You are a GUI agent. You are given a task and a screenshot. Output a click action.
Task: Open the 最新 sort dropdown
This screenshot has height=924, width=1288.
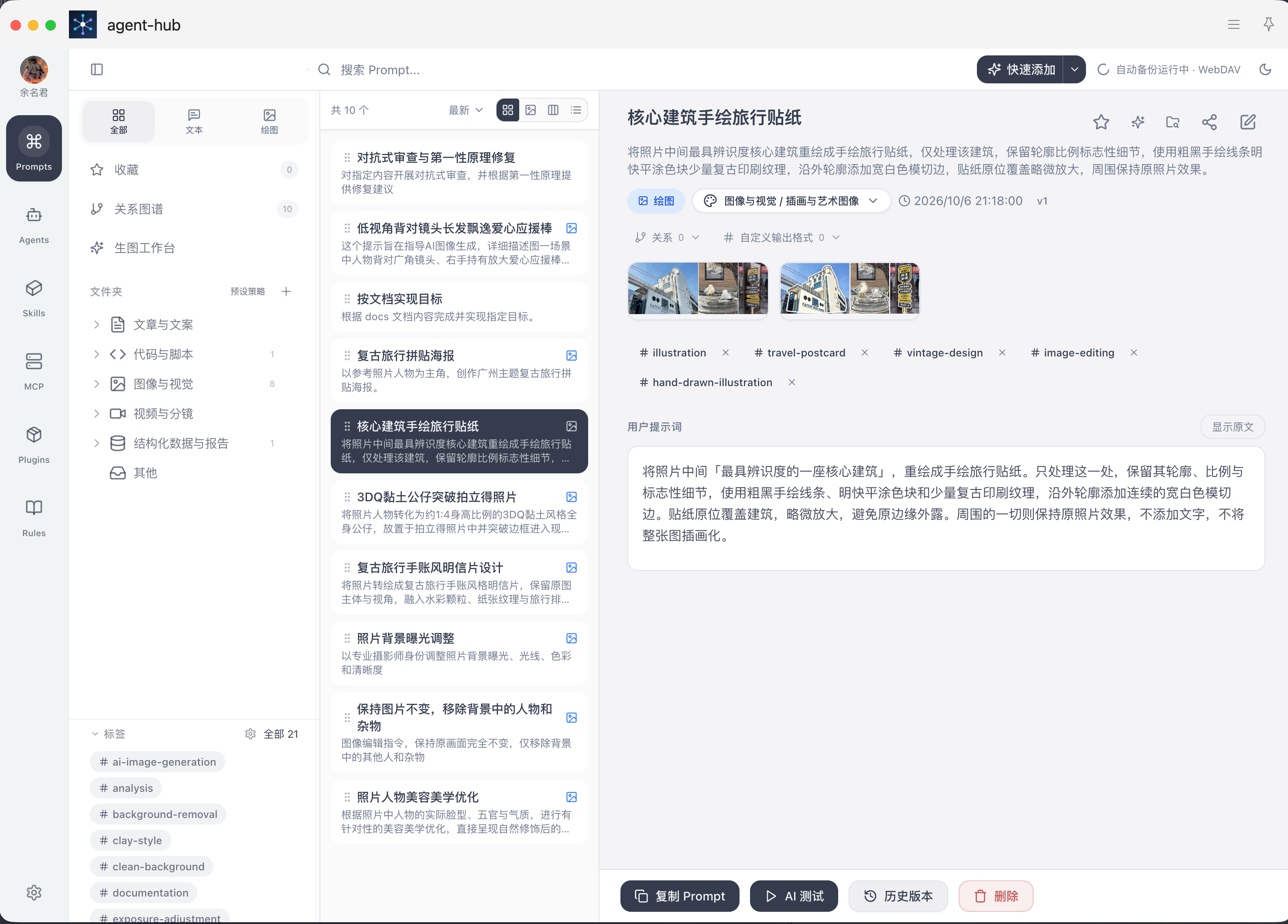[466, 110]
